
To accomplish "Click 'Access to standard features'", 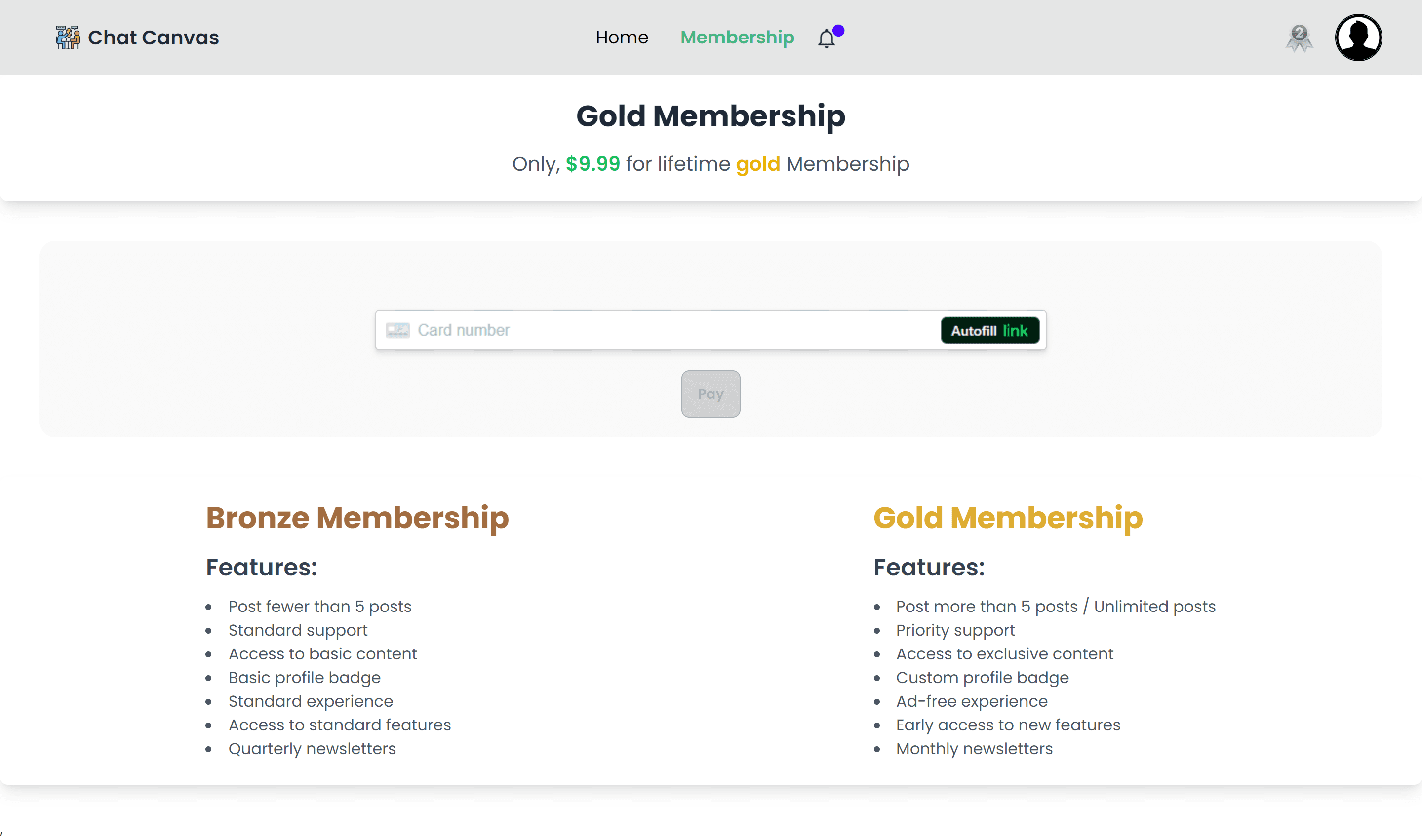I will click(339, 725).
